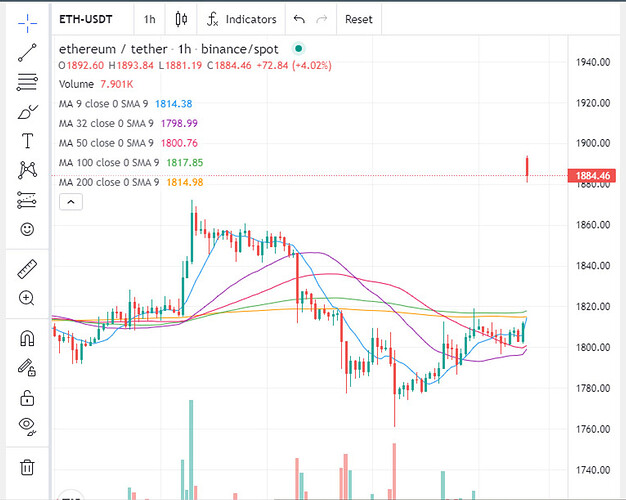Toggle lock all drawing tools
This screenshot has height=500, width=626.
tap(27, 398)
